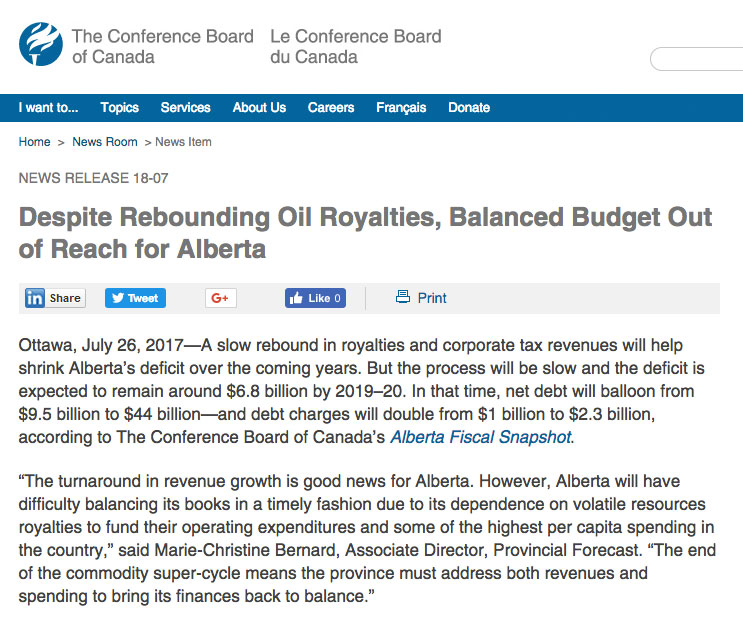Open the Services menu

tap(186, 108)
